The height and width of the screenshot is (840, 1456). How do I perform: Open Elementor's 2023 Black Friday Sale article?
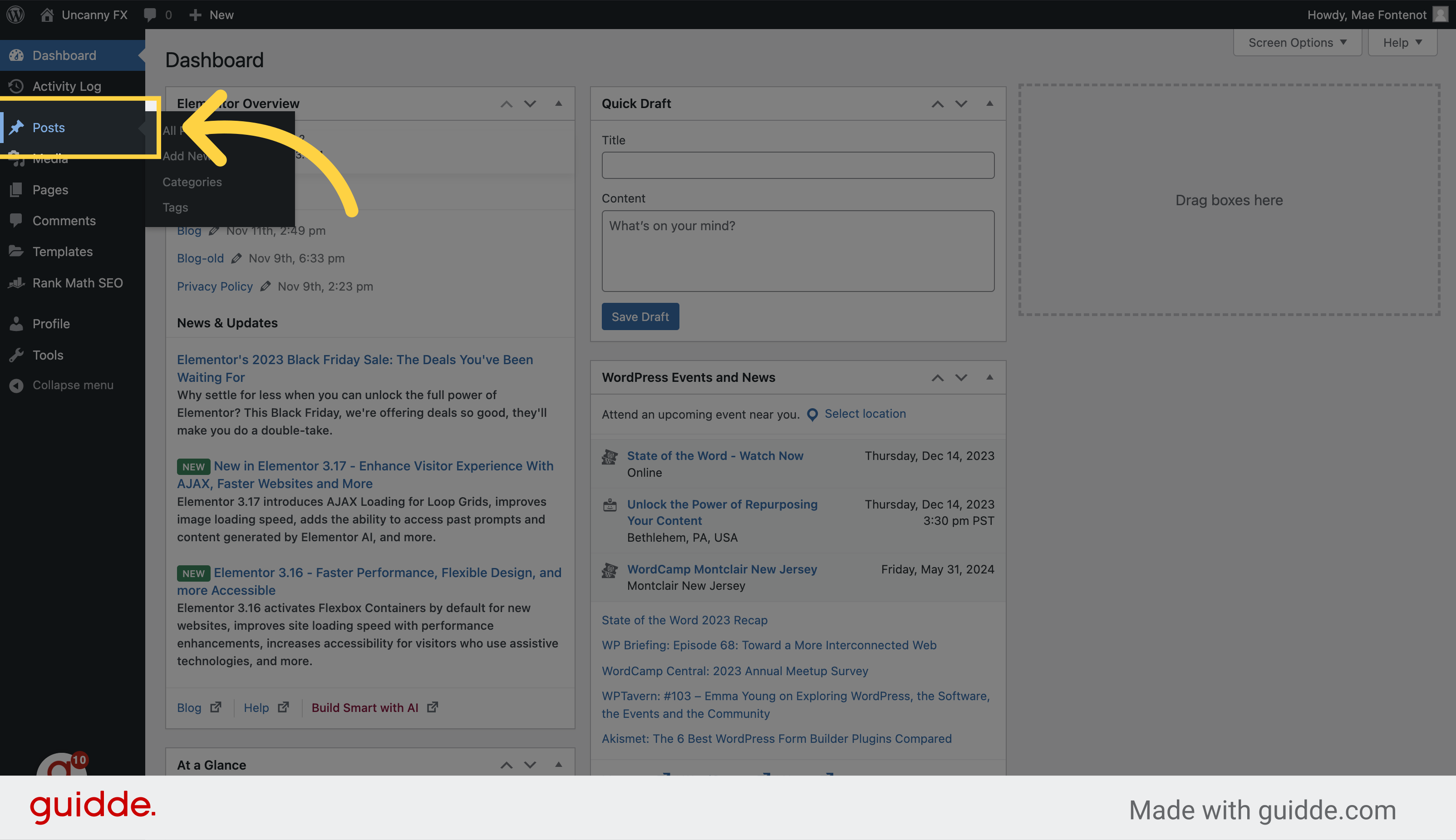pyautogui.click(x=354, y=368)
